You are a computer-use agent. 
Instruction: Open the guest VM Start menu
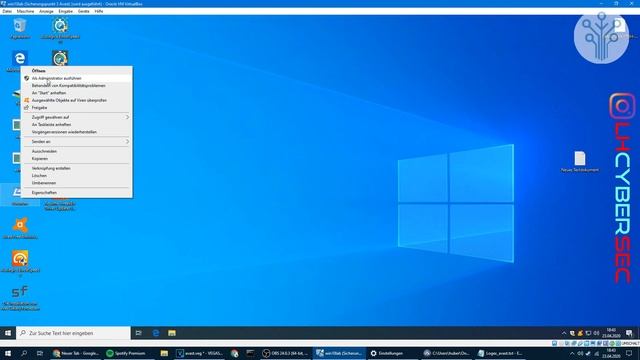click(x=8, y=333)
